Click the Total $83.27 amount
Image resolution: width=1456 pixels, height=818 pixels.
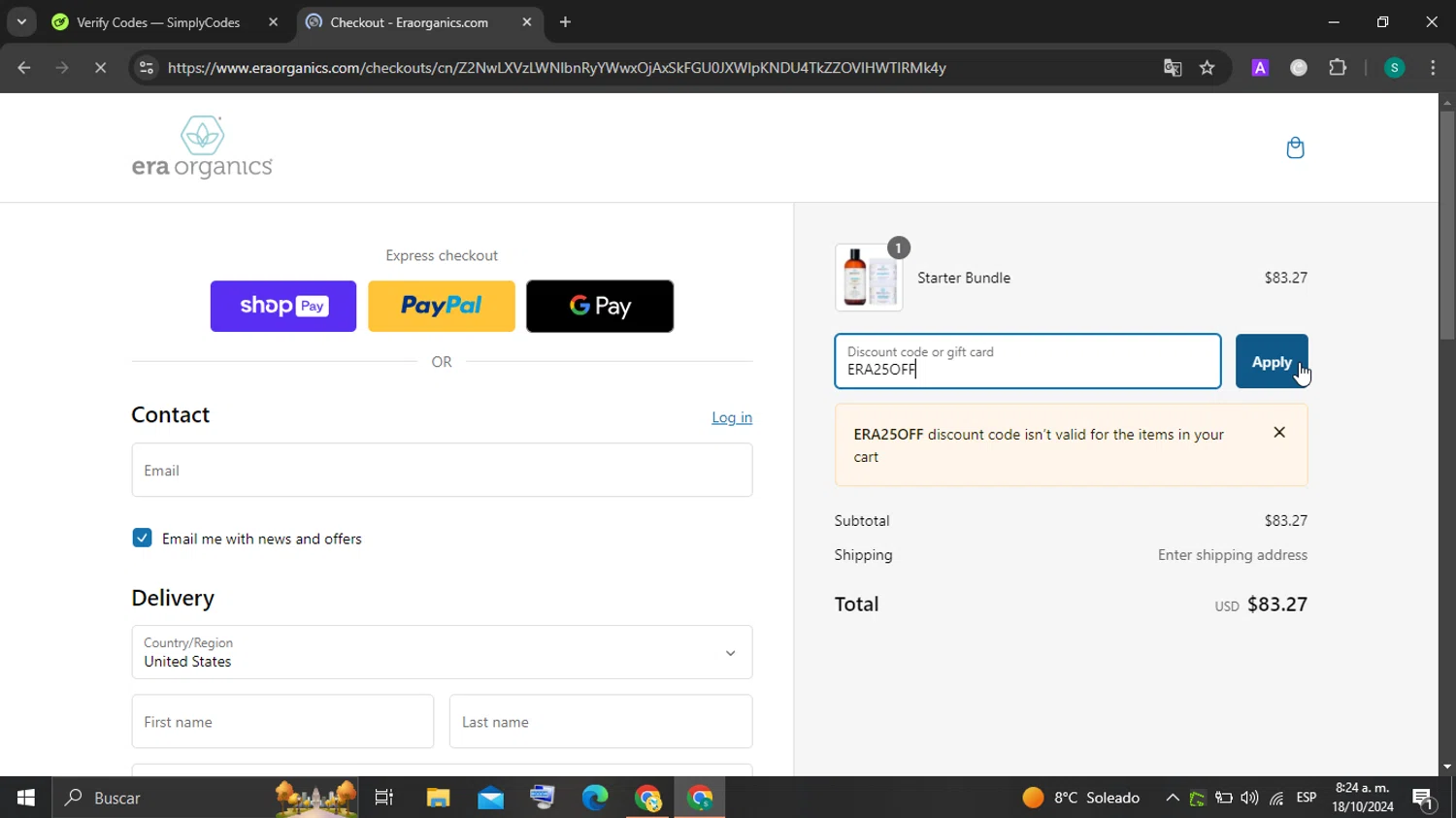[1277, 605]
